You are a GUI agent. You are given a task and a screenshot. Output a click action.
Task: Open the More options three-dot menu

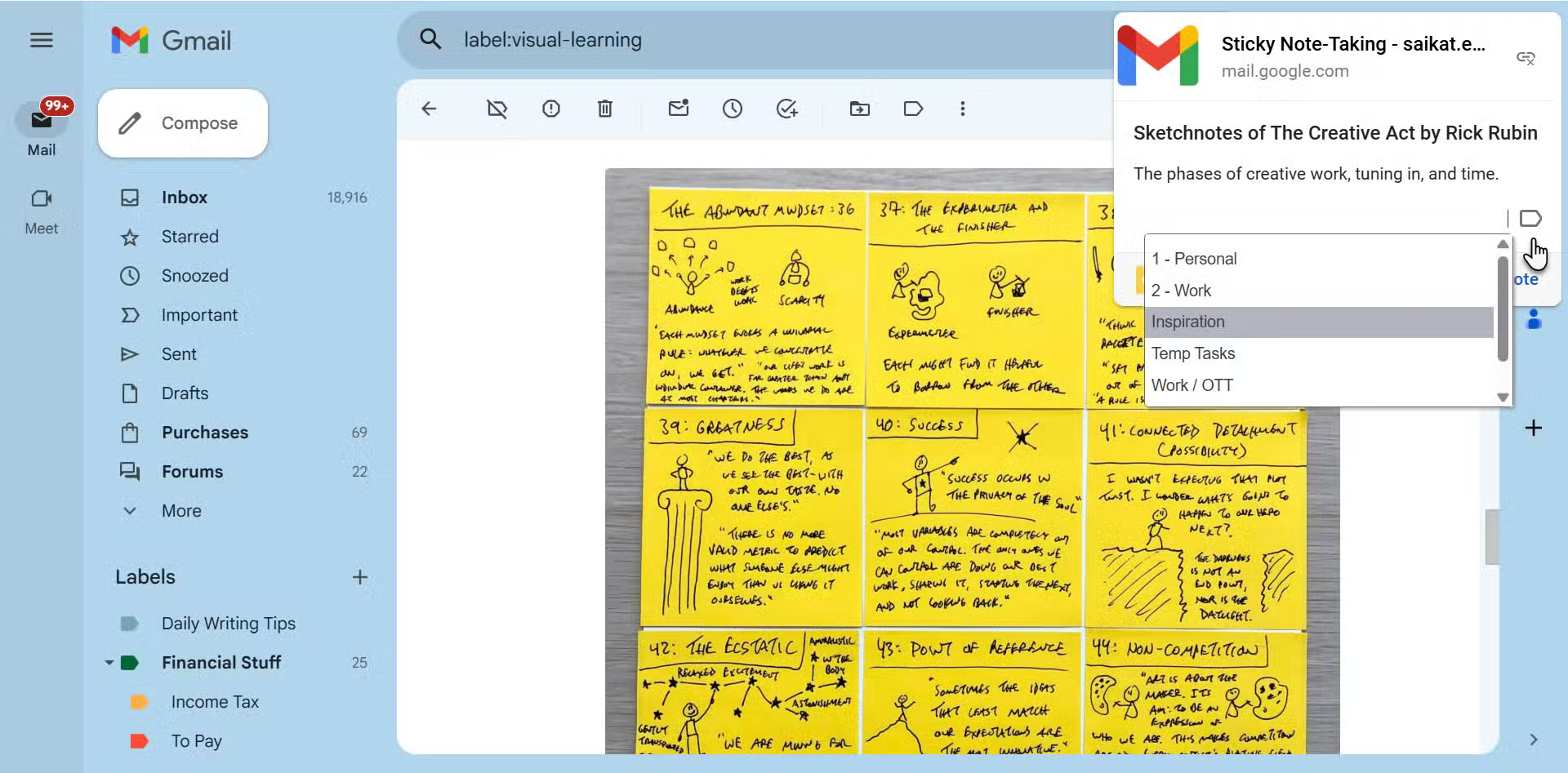point(963,109)
